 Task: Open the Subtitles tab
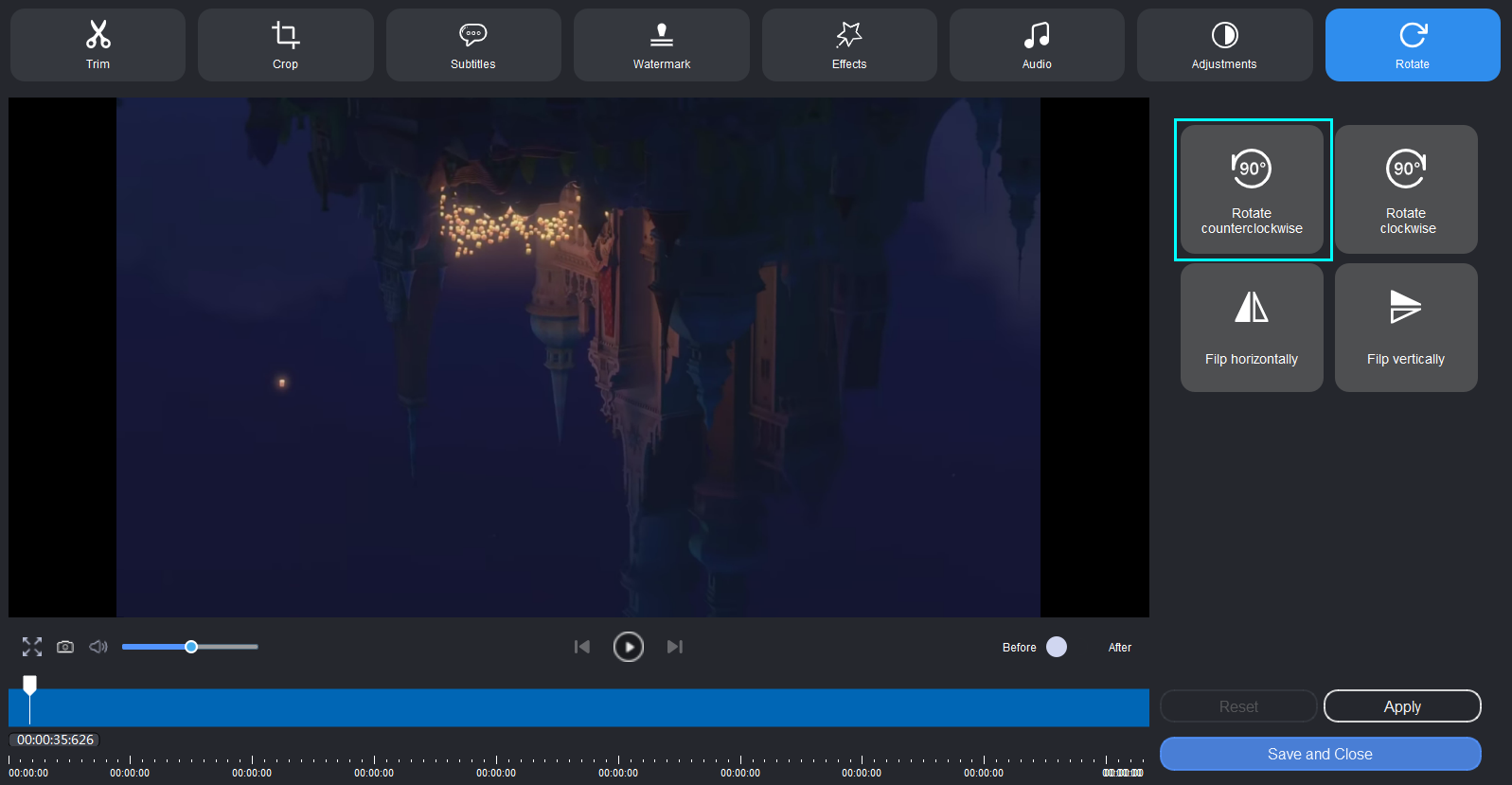pyautogui.click(x=473, y=45)
